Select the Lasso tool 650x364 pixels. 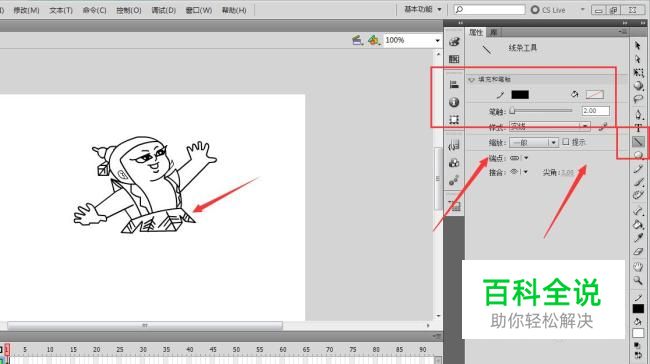[x=638, y=99]
